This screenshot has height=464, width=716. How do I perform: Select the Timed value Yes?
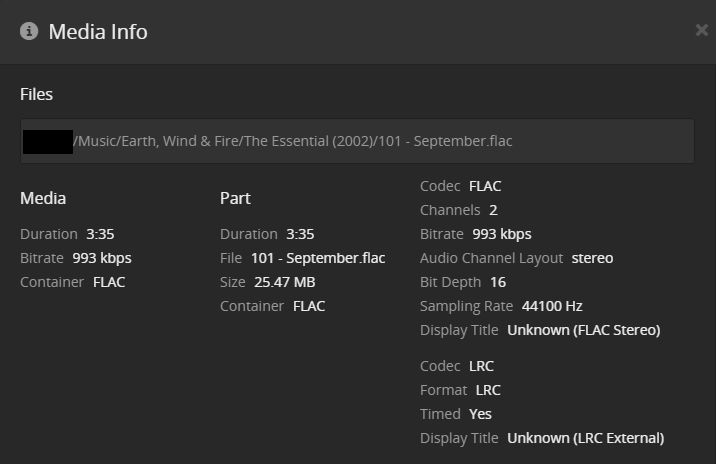point(480,414)
